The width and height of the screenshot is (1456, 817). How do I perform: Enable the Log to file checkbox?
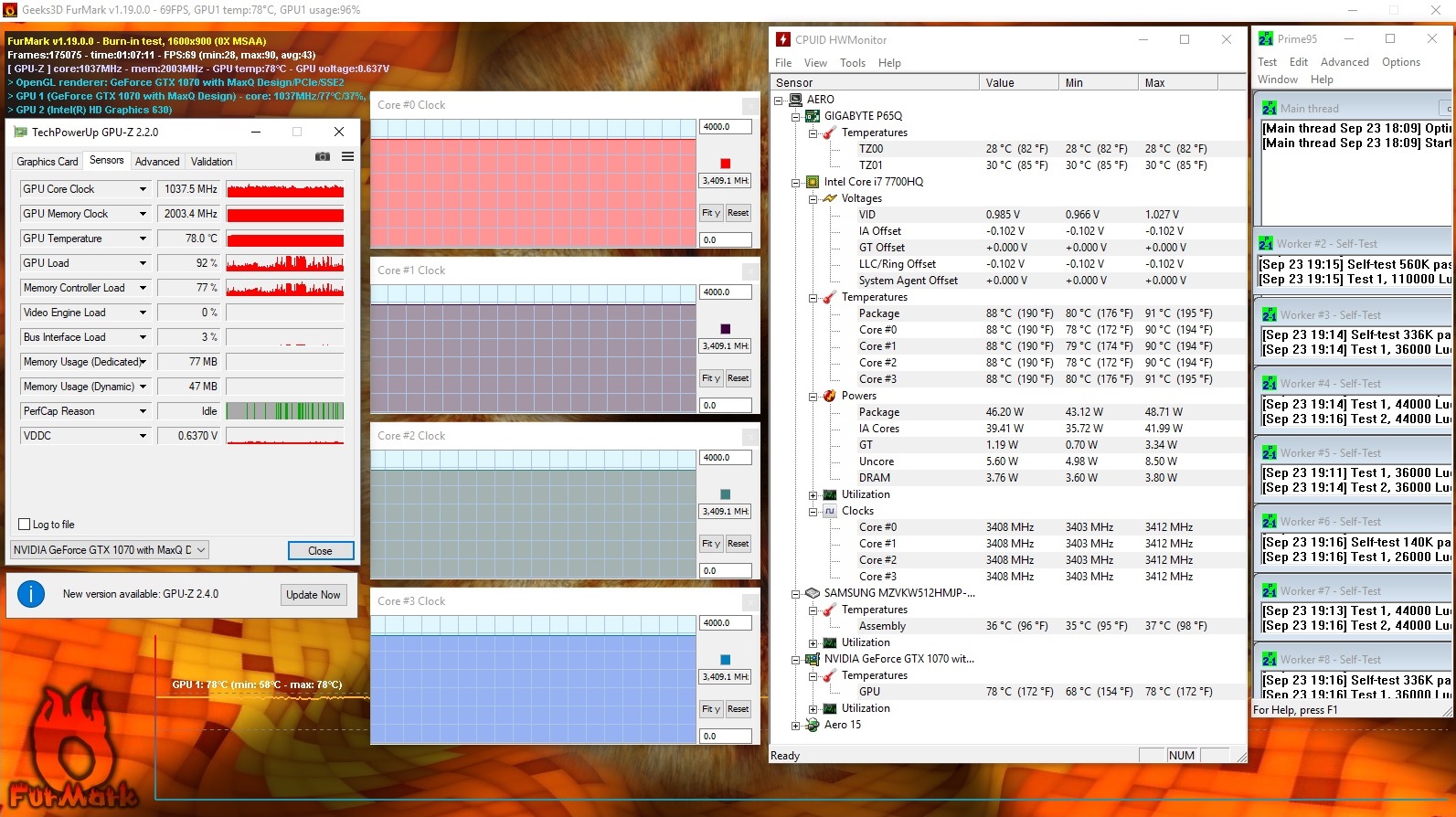tap(25, 525)
